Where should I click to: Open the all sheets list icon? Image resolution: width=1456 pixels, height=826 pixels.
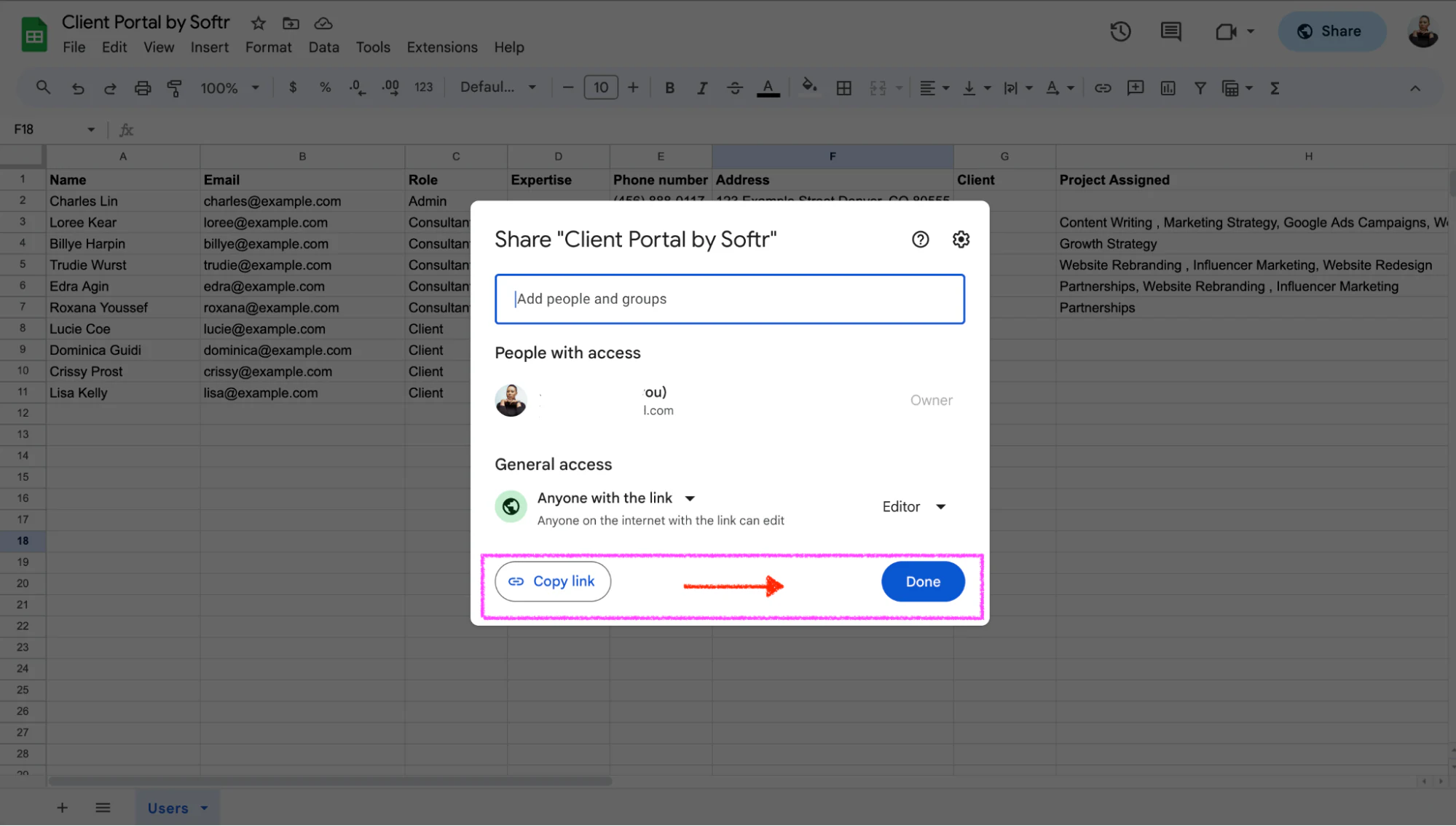(x=103, y=808)
